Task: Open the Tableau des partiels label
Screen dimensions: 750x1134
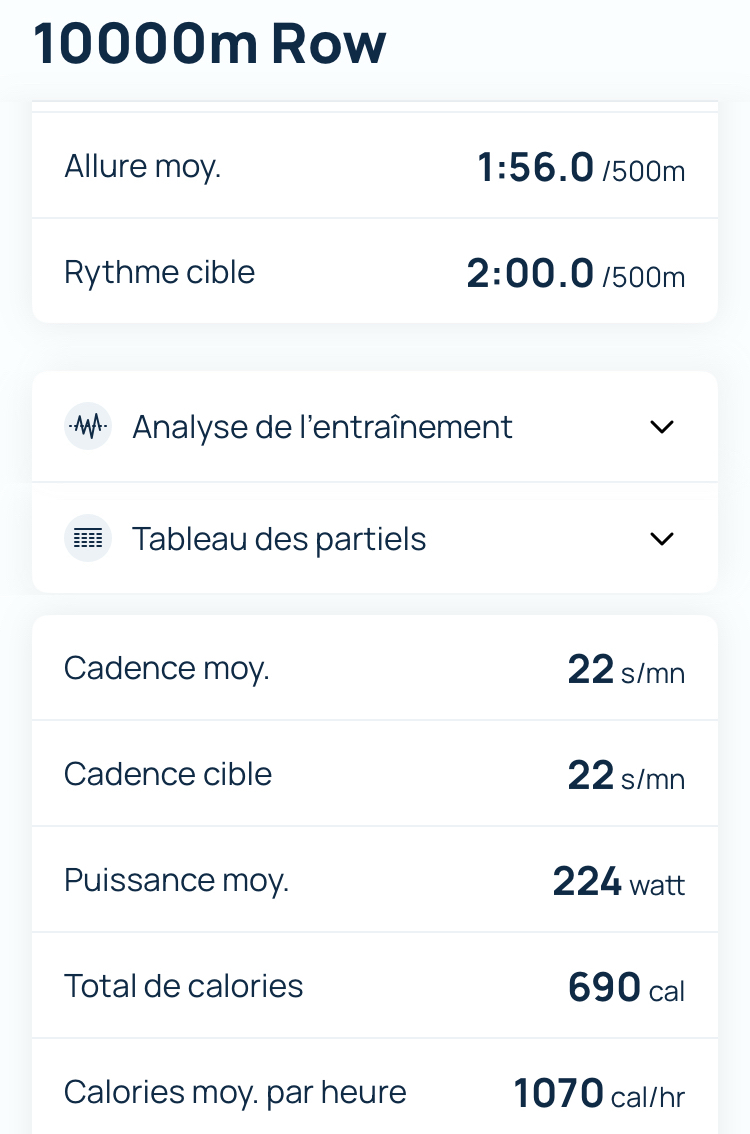Action: tap(279, 539)
